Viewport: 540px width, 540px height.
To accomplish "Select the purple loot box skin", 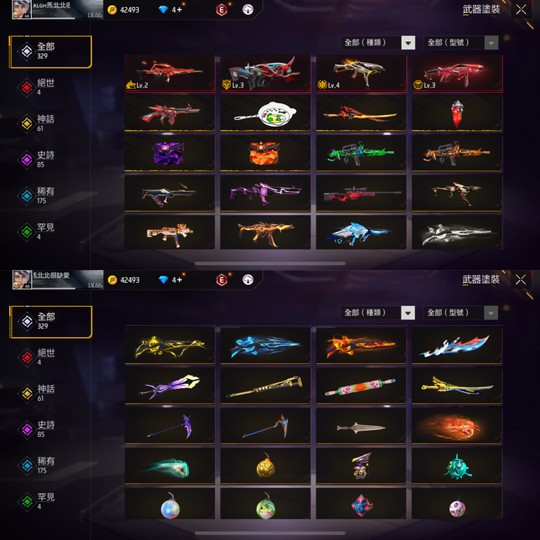I will coord(169,153).
